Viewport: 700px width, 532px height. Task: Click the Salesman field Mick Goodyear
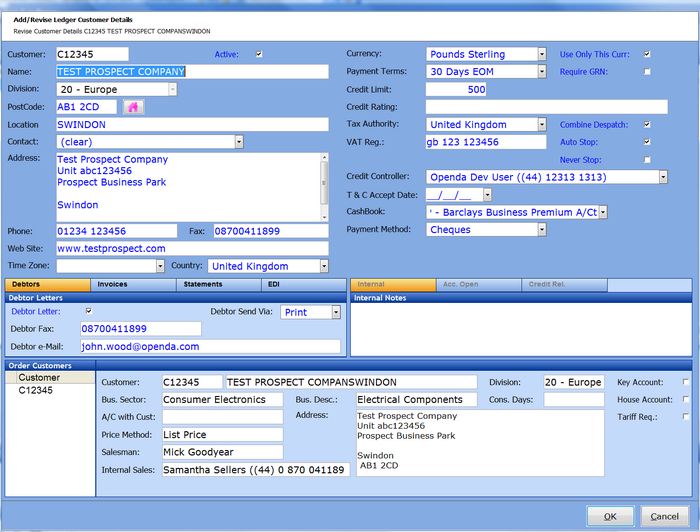tap(222, 452)
